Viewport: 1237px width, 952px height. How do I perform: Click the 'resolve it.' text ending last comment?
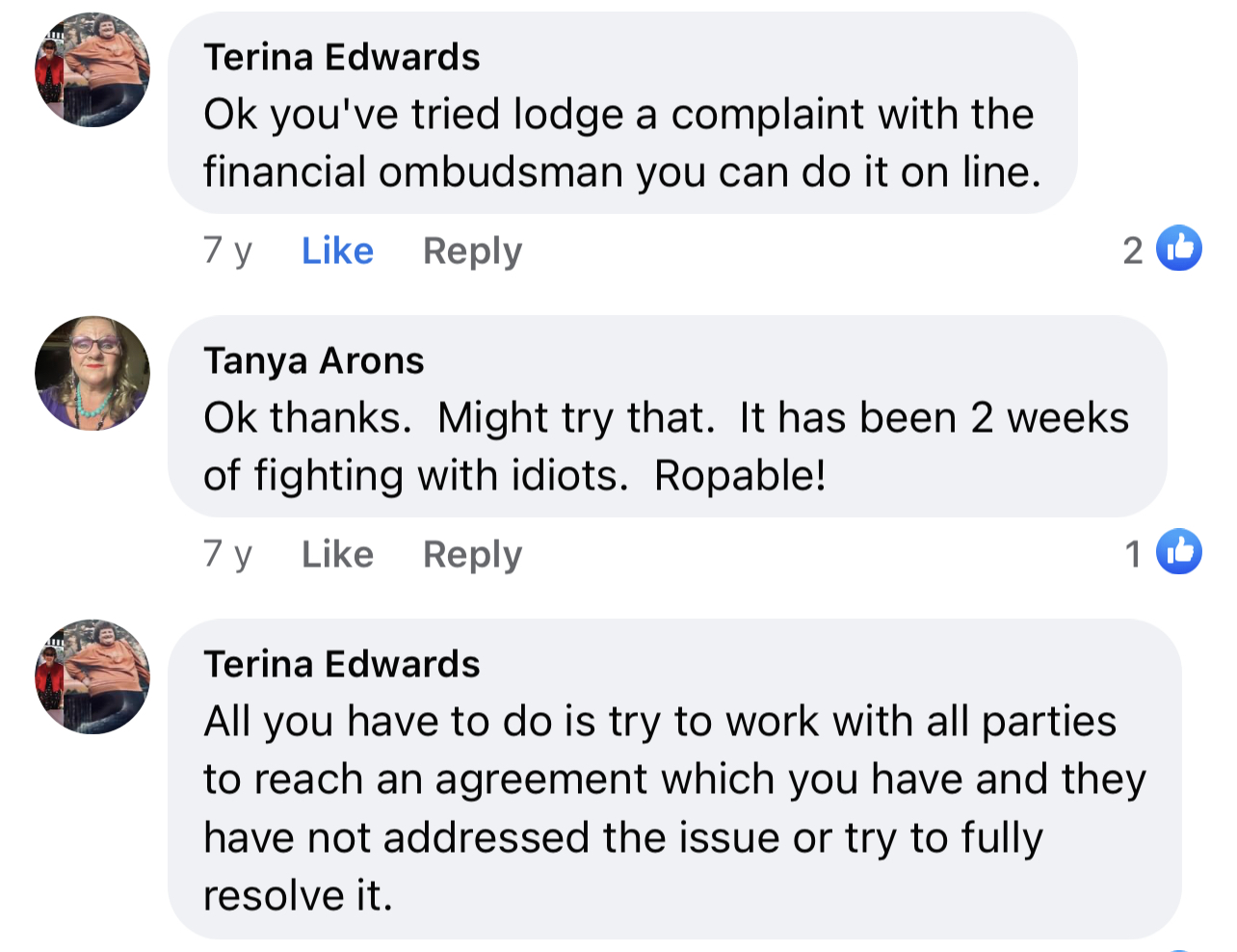point(299,896)
